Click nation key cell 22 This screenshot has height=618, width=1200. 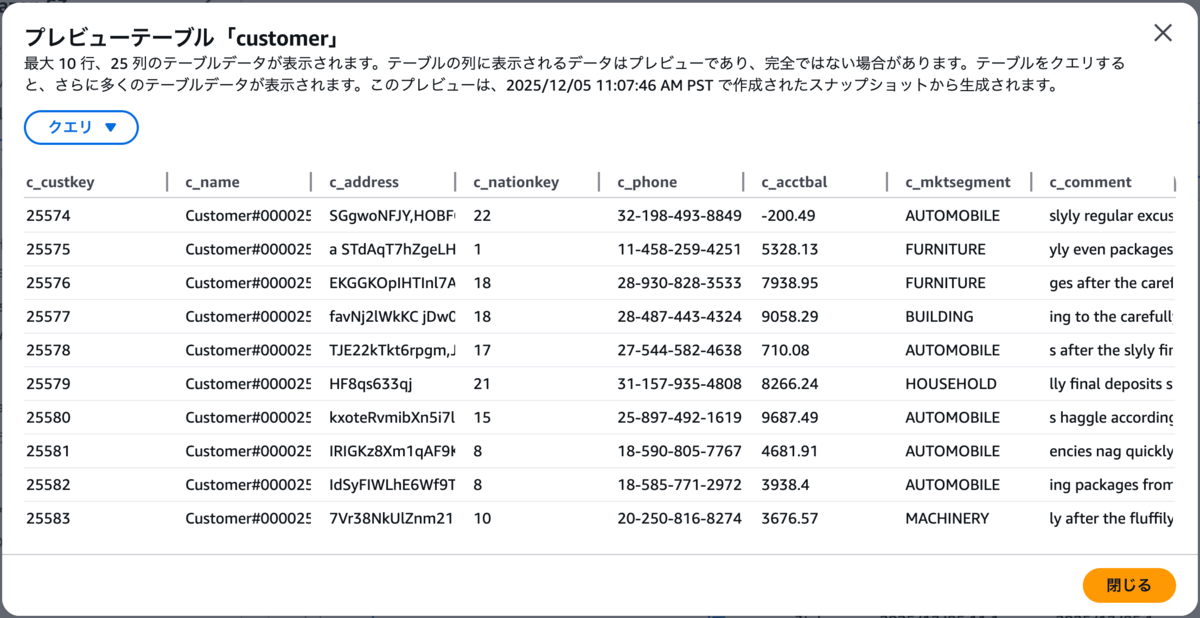pyautogui.click(x=482, y=215)
